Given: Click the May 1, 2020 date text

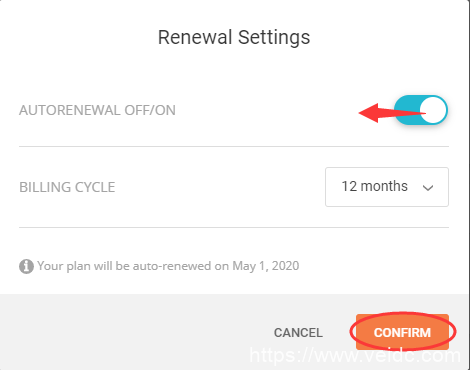Looking at the screenshot, I should pos(266,266).
